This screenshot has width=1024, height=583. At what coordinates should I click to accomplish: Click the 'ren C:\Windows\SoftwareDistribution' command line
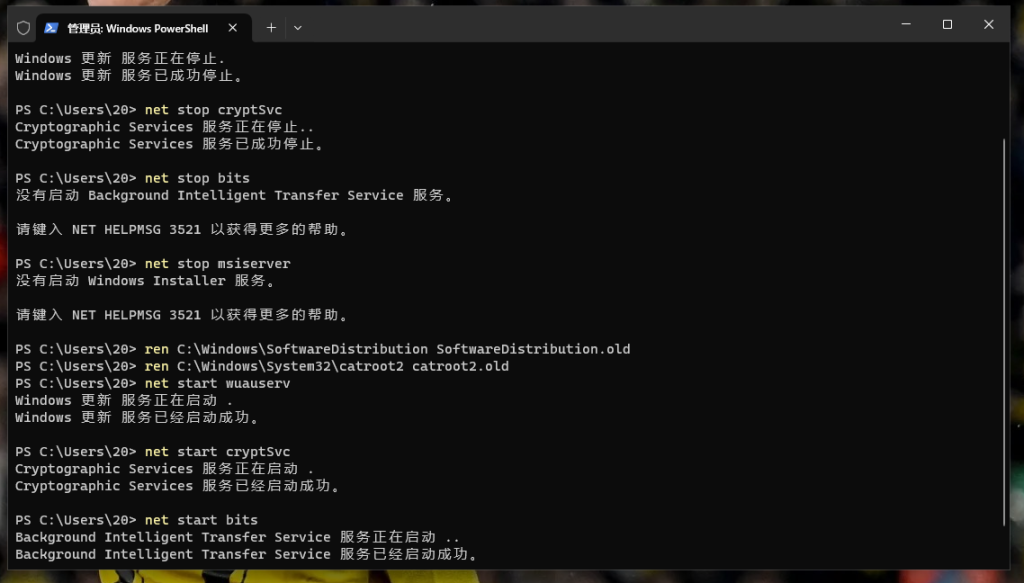click(x=323, y=349)
